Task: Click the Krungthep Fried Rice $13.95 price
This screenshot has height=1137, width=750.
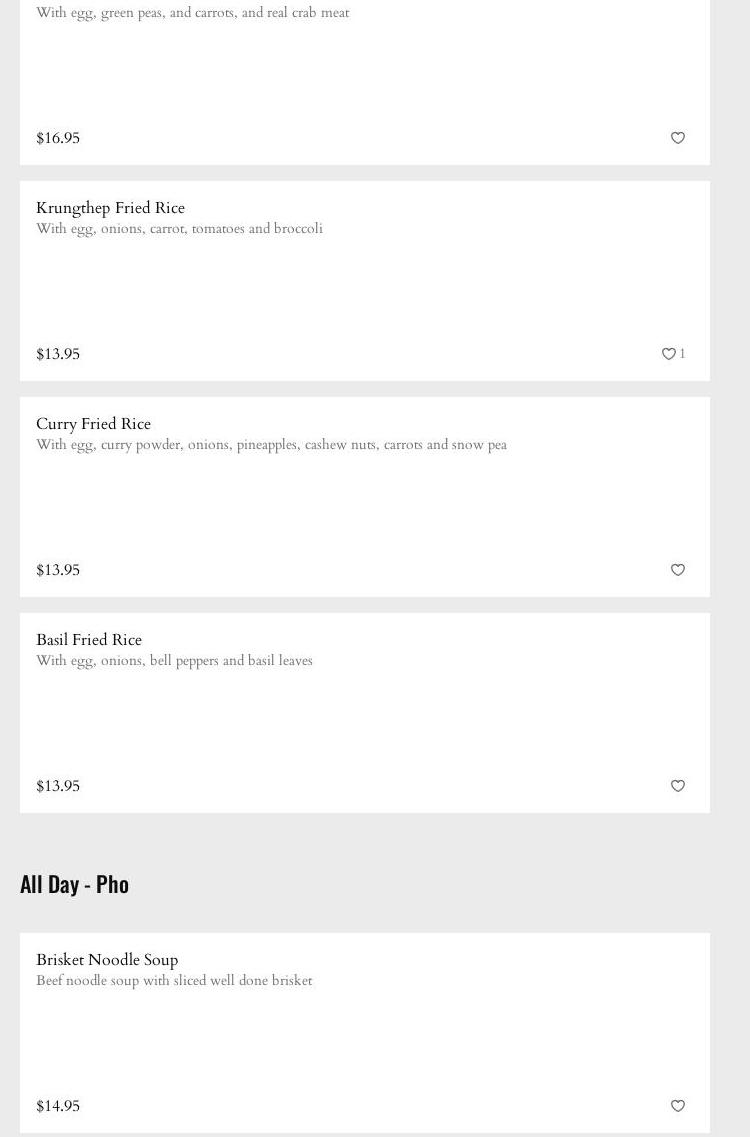Action: pyautogui.click(x=58, y=354)
